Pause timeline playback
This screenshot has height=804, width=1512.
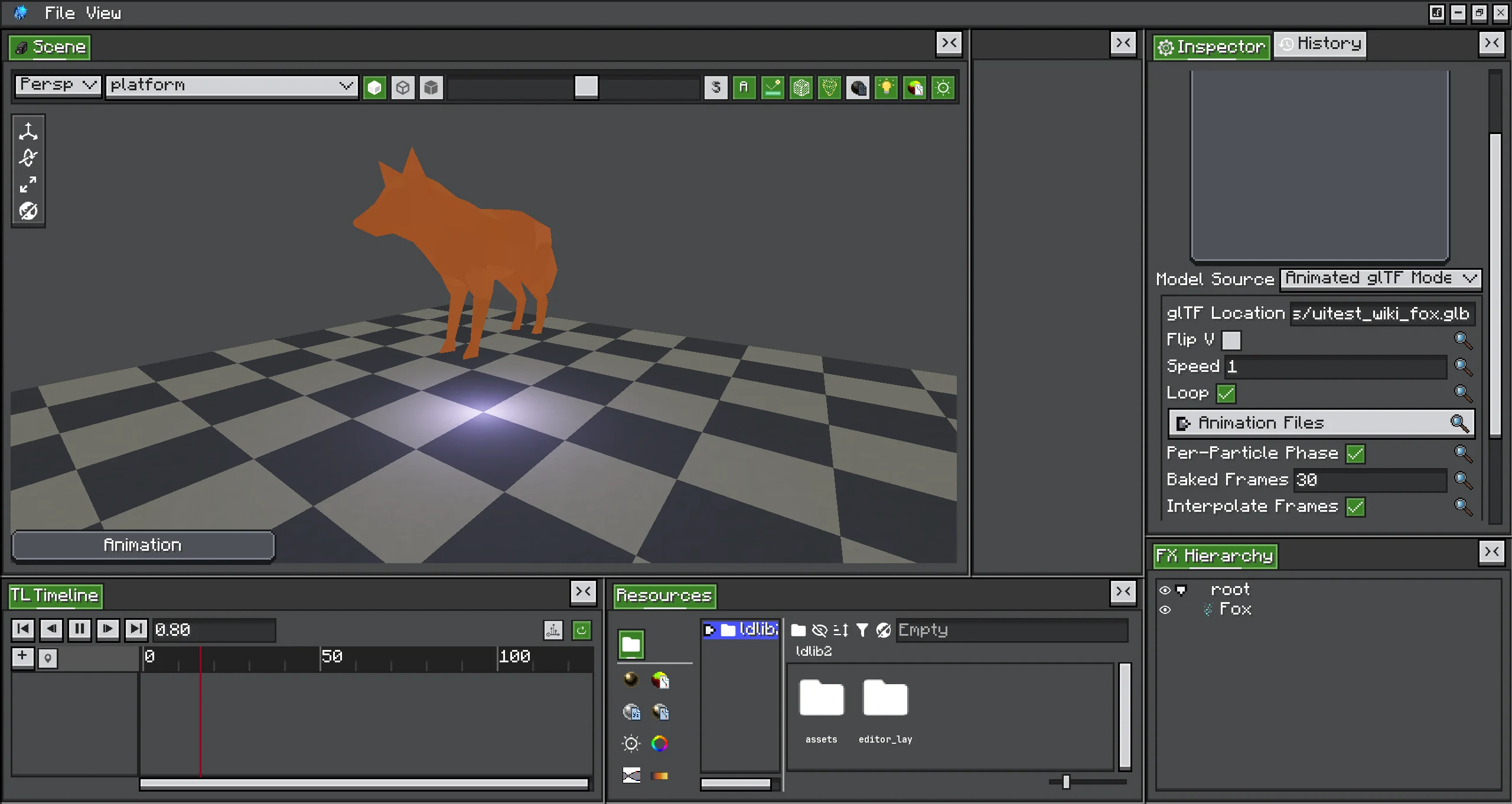pyautogui.click(x=80, y=629)
